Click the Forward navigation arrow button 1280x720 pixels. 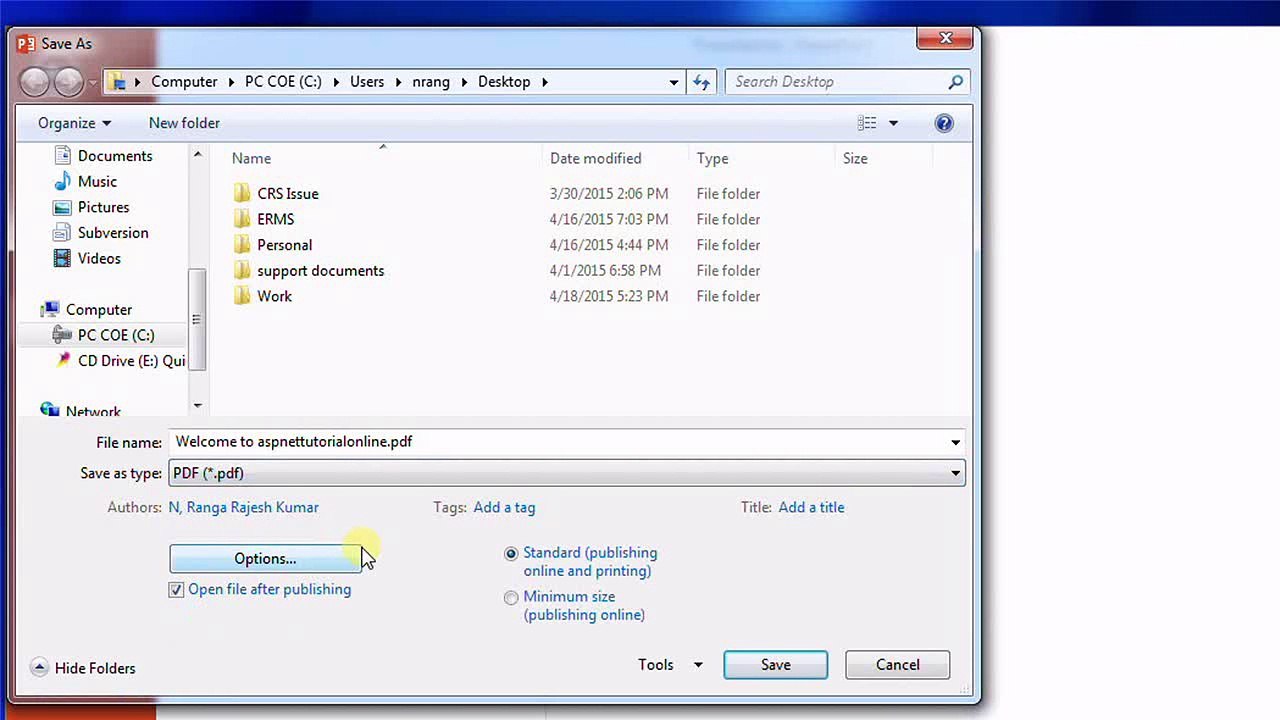[68, 82]
